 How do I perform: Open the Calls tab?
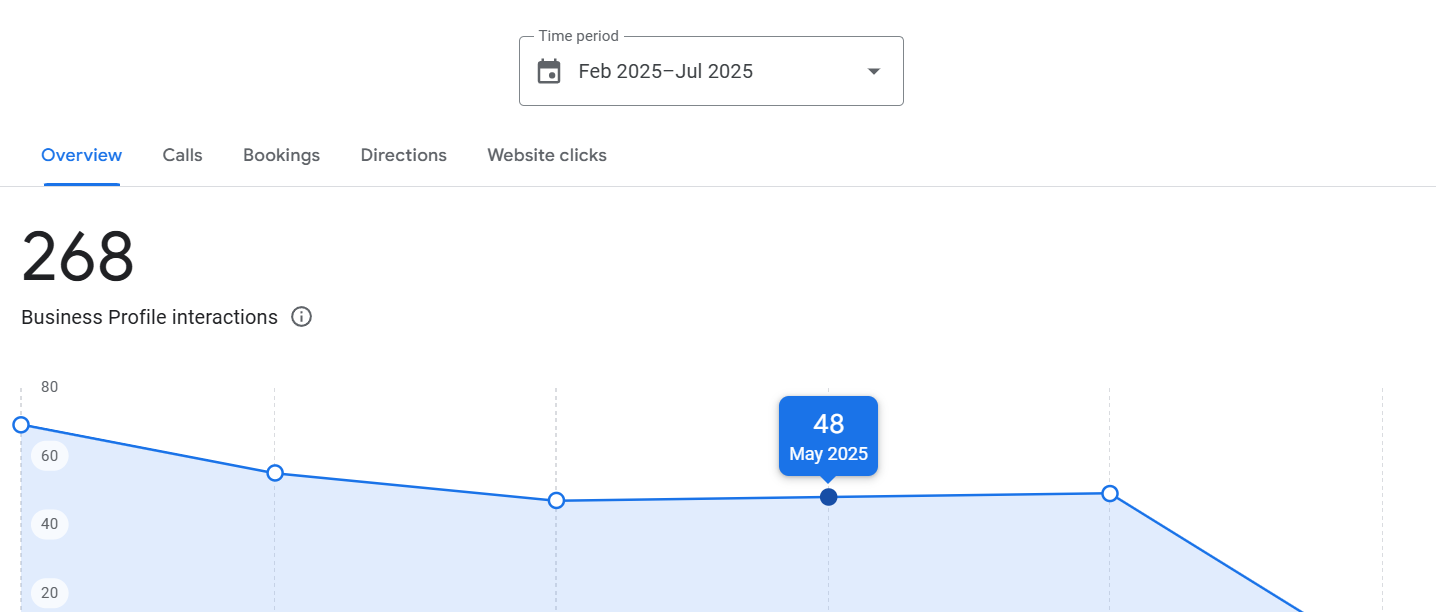[x=183, y=155]
